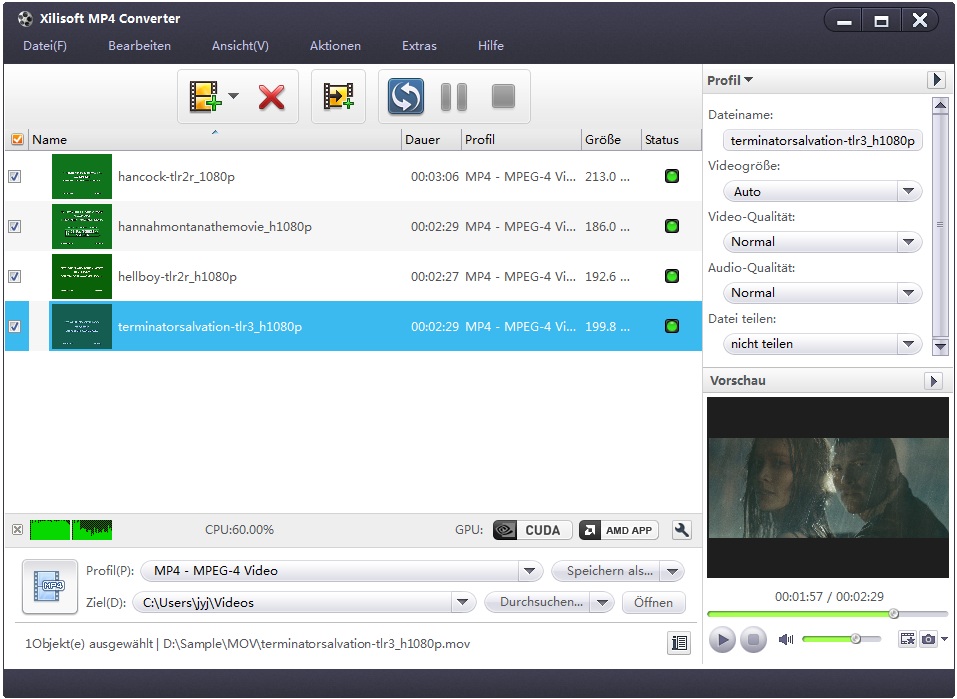Click the green status light for hancock-tlr2r
Screen dimensions: 957x699
coord(671,176)
